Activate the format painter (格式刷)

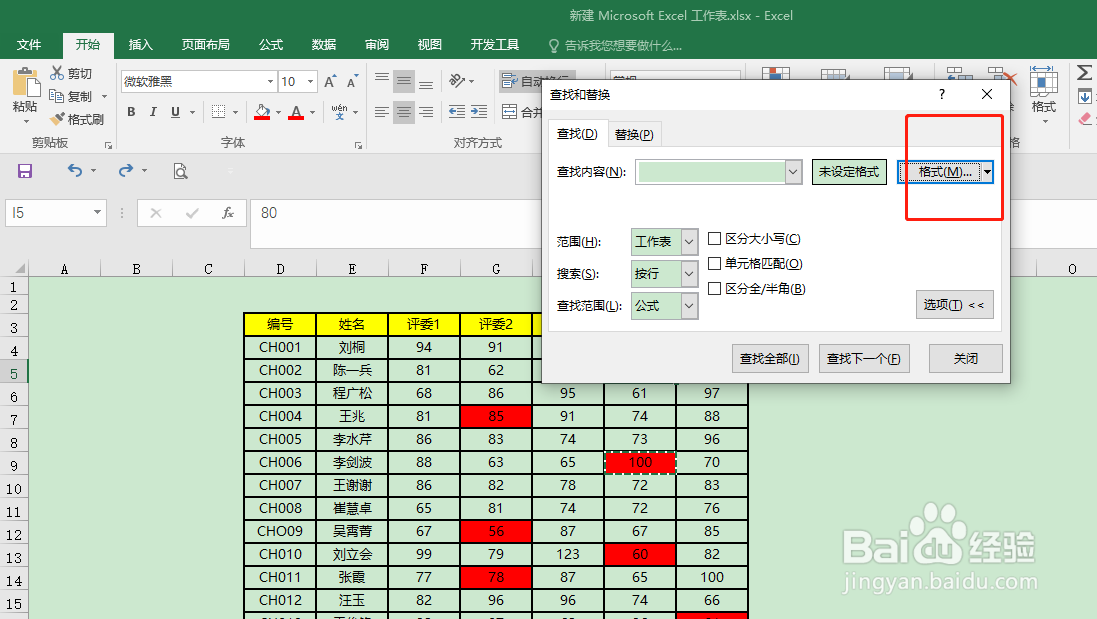point(78,119)
